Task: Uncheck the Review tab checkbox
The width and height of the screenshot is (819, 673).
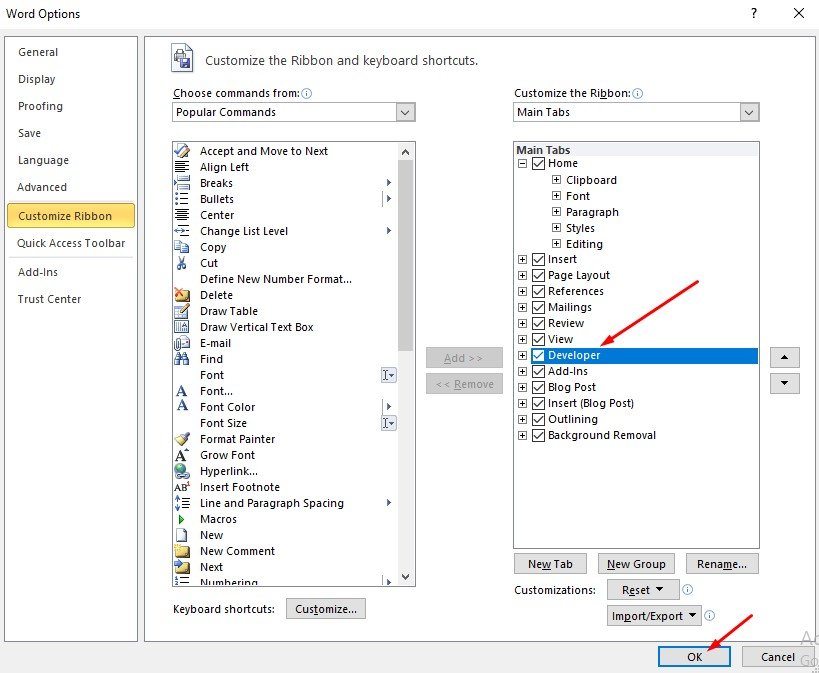Action: click(x=539, y=323)
